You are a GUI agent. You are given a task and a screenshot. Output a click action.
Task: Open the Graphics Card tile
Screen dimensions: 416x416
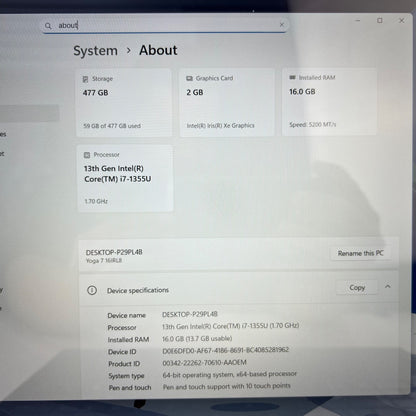pos(227,102)
